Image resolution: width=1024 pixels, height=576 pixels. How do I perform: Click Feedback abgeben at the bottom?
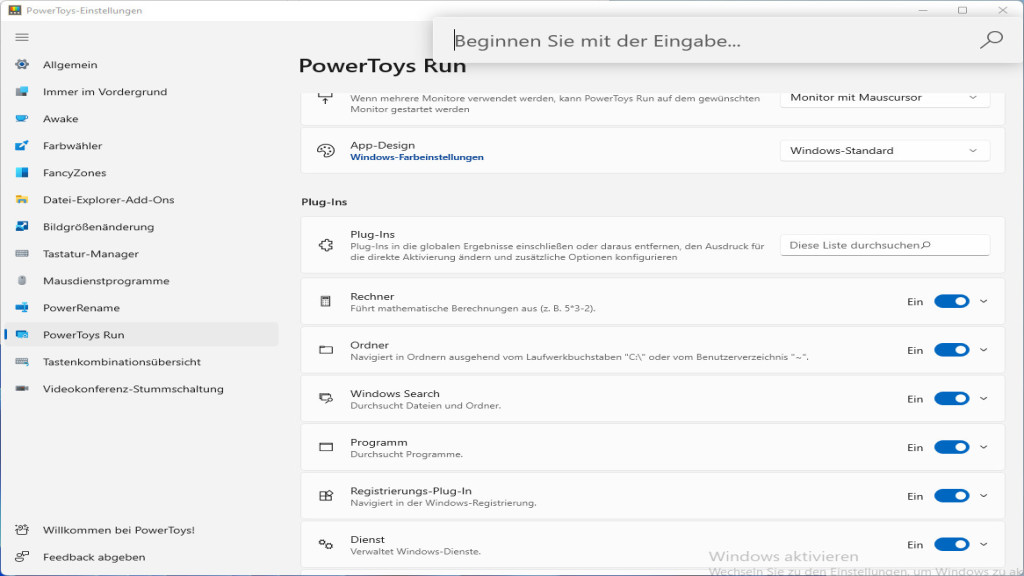(x=95, y=557)
